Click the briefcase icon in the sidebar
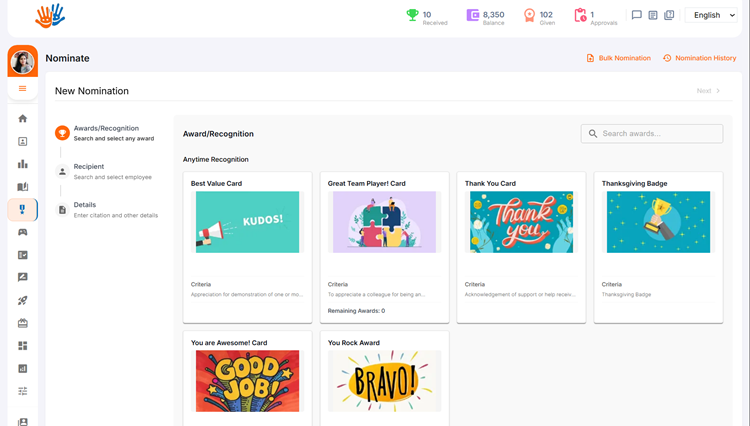This screenshot has width=750, height=426. pyautogui.click(x=23, y=323)
